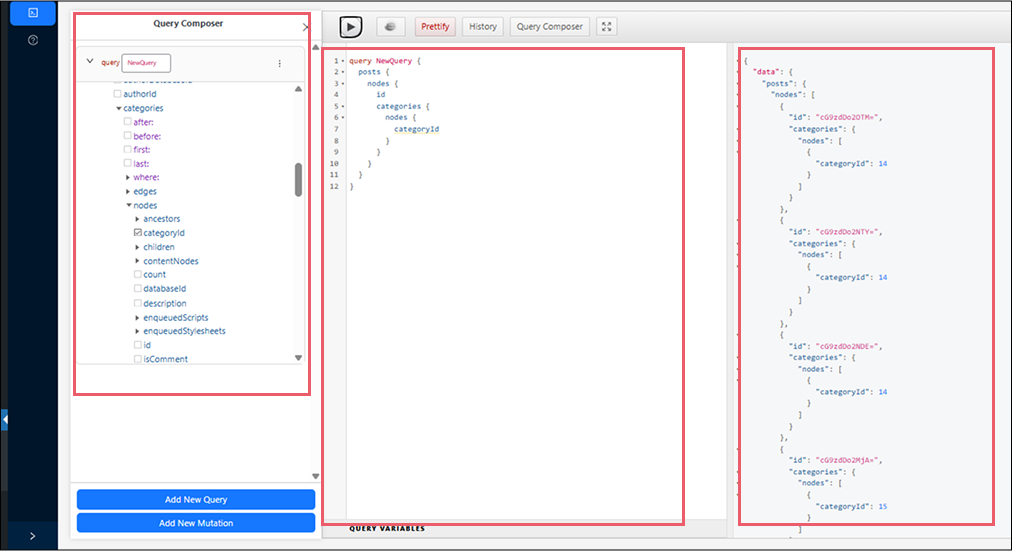Open the GraphiQL IDE icon in left sidebar
Screen dimensions: 1012x551
[x=33, y=13]
